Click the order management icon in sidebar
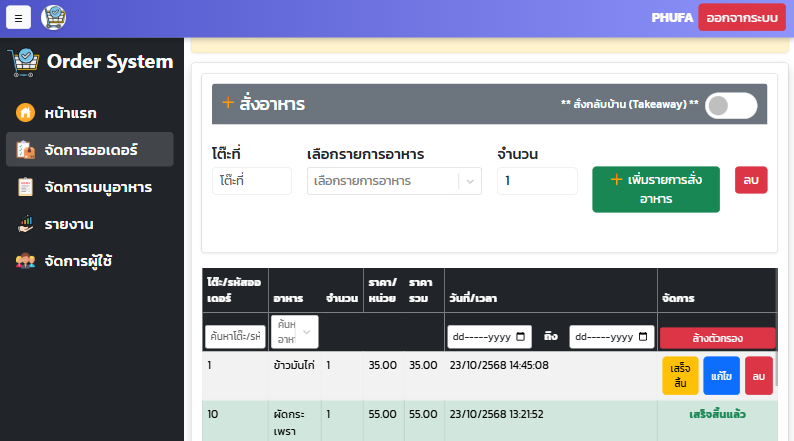794x441 pixels. [x=26, y=150]
